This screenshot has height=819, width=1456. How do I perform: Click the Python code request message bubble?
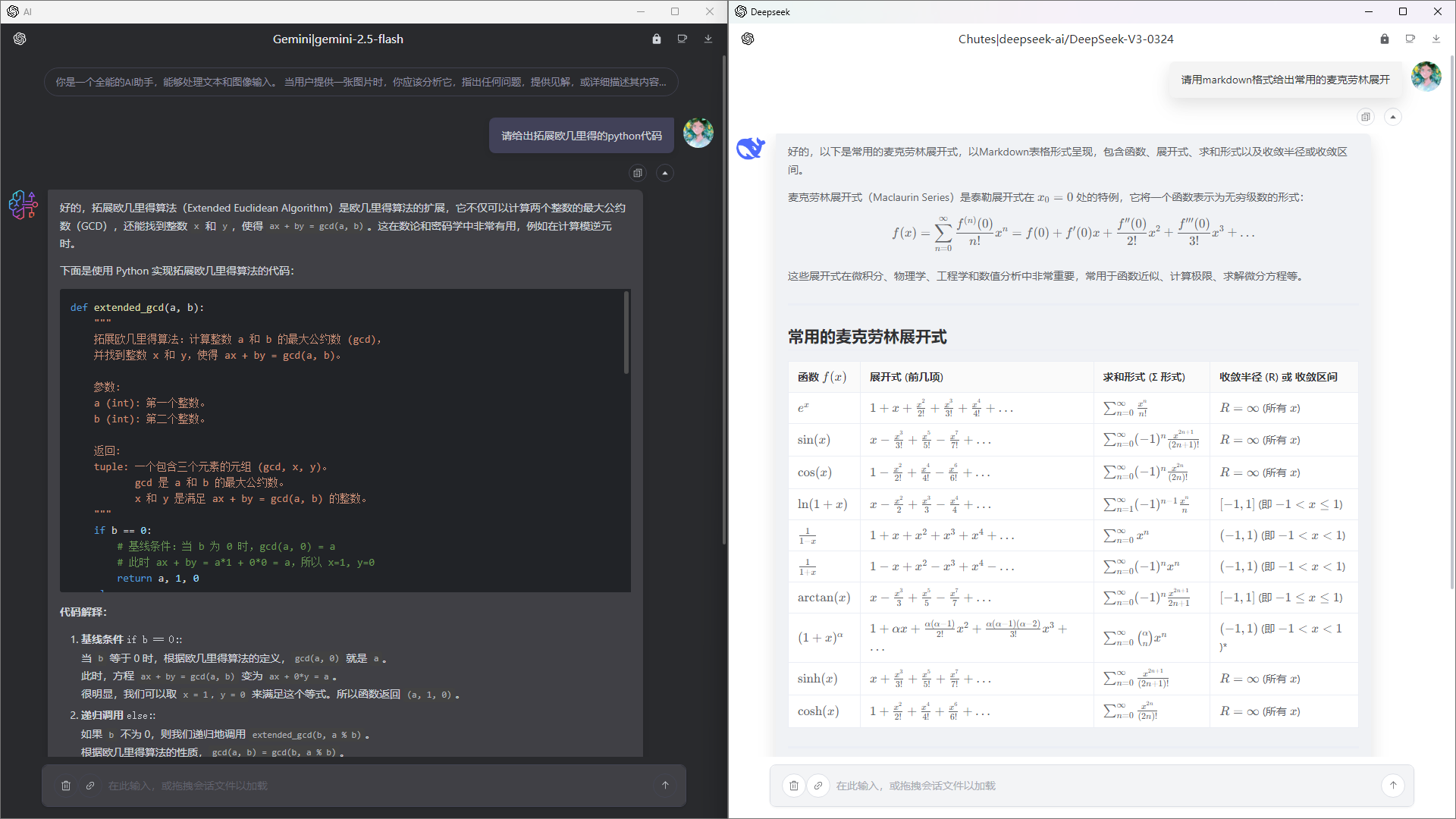click(x=582, y=136)
